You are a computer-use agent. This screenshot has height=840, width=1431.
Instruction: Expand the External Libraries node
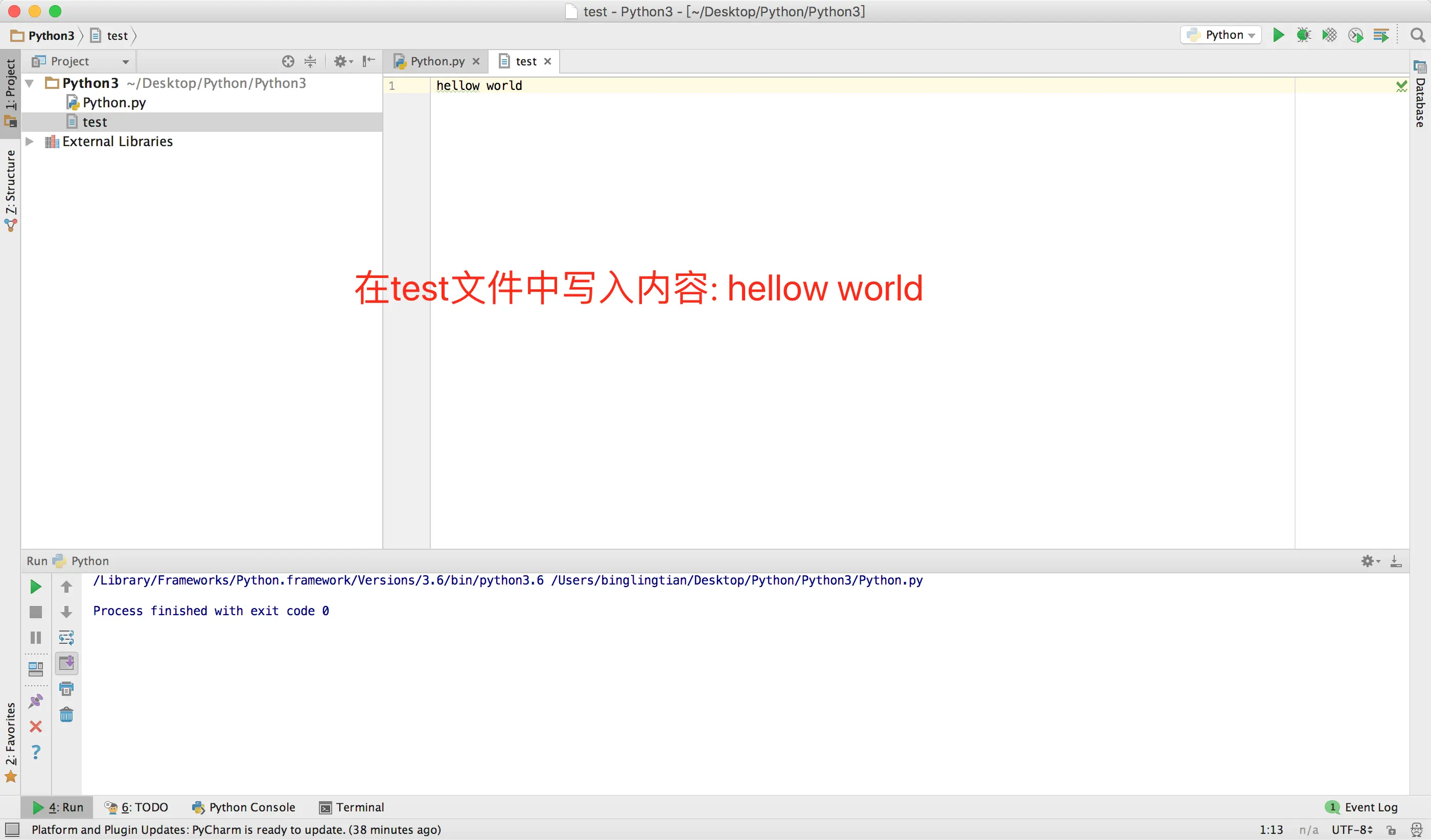pos(30,142)
